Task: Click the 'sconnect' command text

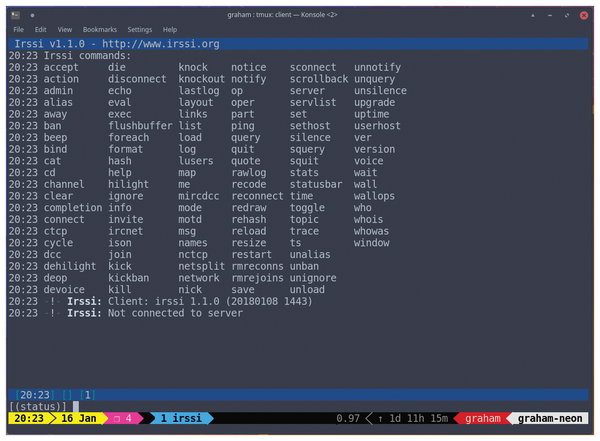Action: tap(313, 67)
